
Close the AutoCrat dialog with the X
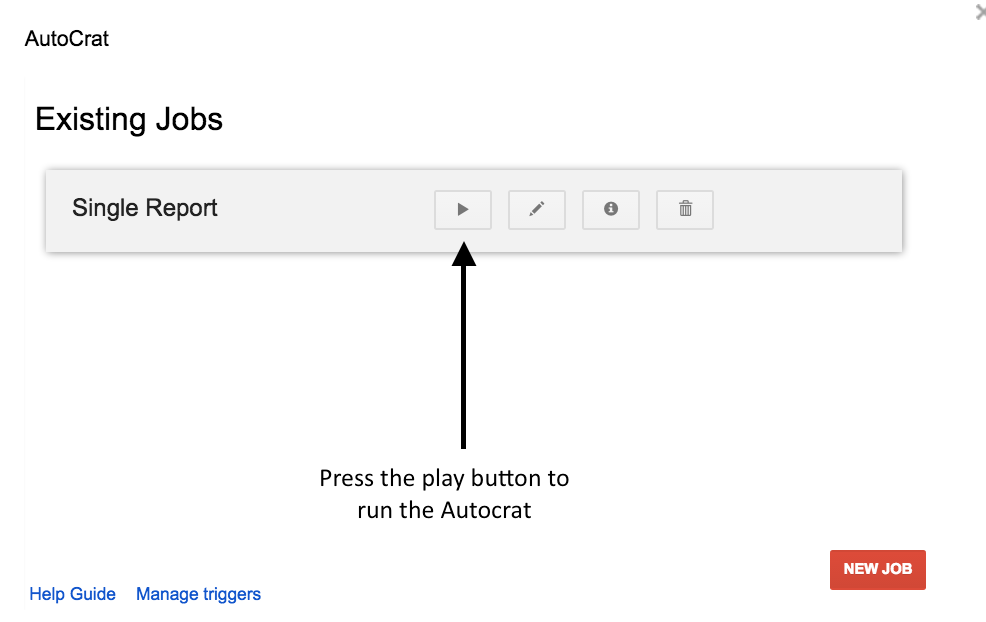coord(981,12)
